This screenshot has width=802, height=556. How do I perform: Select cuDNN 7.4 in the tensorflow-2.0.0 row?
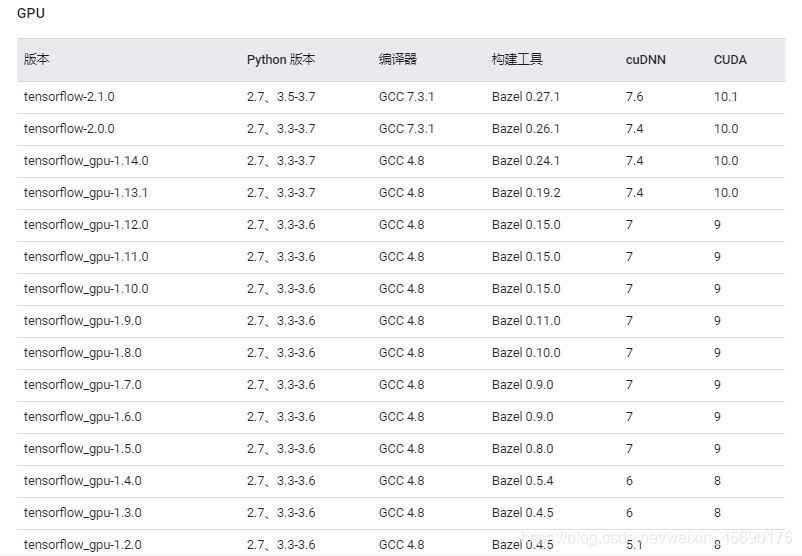click(x=634, y=129)
